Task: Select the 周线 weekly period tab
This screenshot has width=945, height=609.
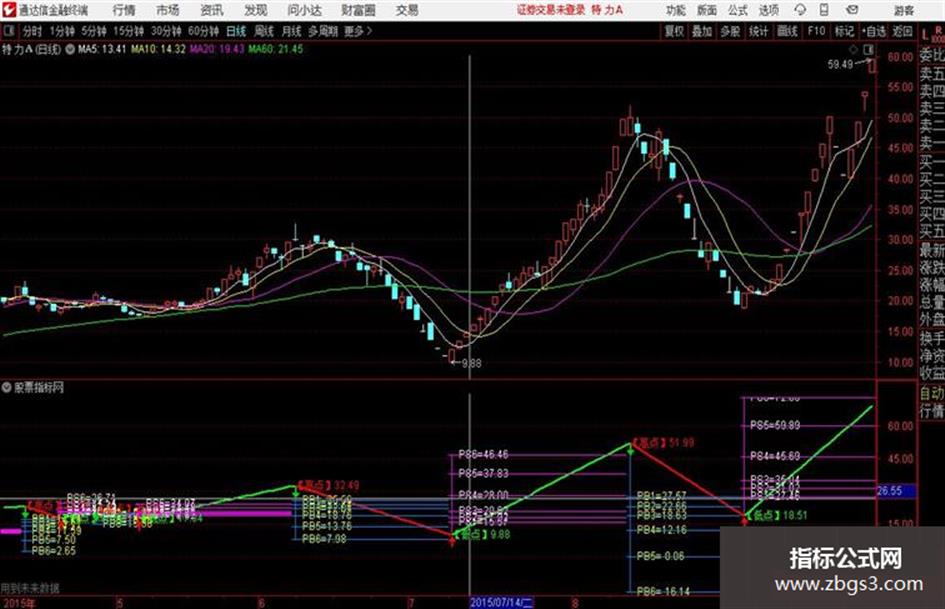Action: (x=264, y=31)
